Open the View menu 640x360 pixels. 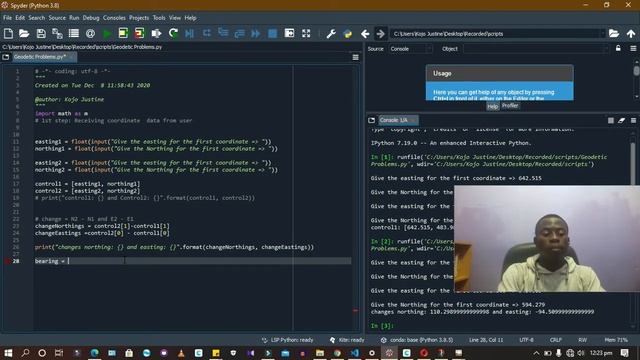pyautogui.click(x=175, y=18)
